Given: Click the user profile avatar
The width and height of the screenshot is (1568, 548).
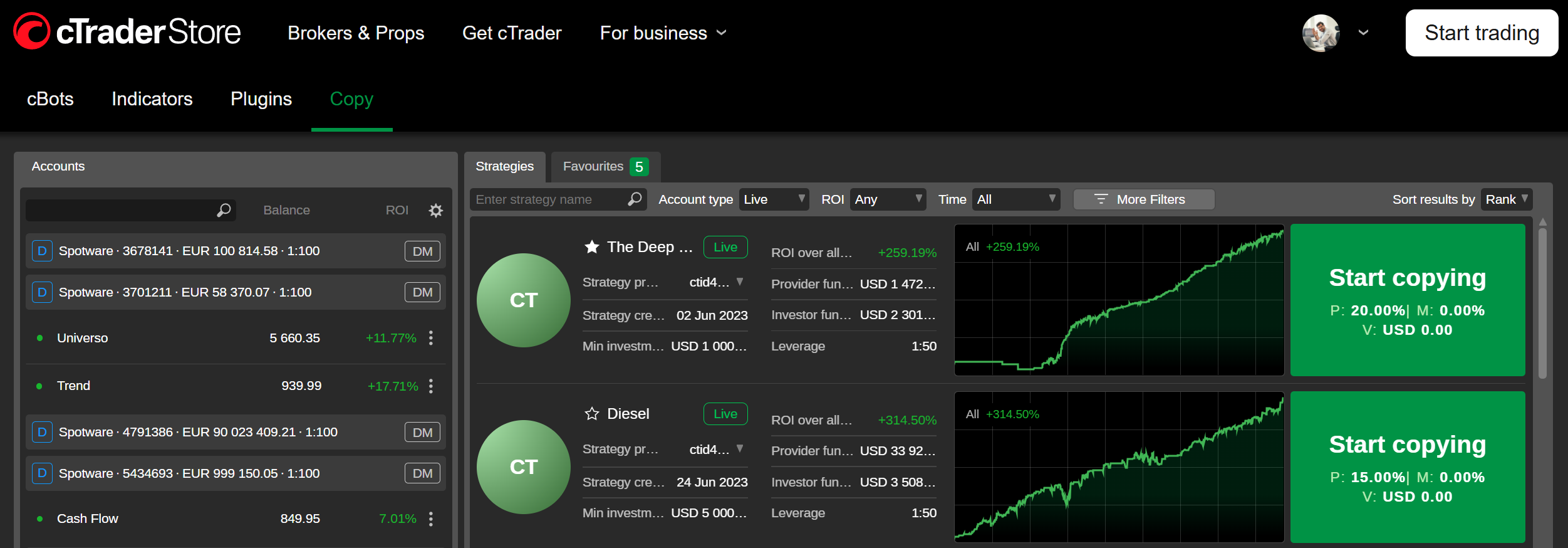Looking at the screenshot, I should (x=1321, y=33).
